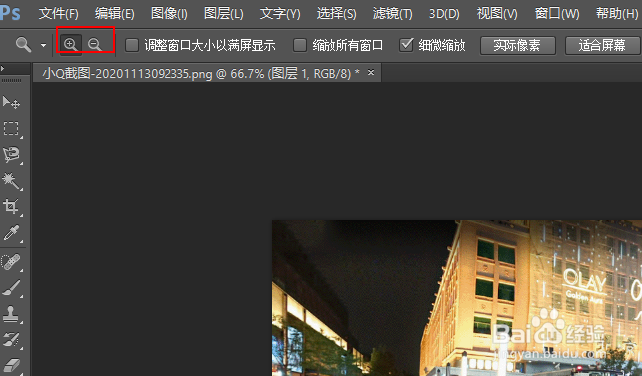Open the 图像(I) menu

pos(169,14)
